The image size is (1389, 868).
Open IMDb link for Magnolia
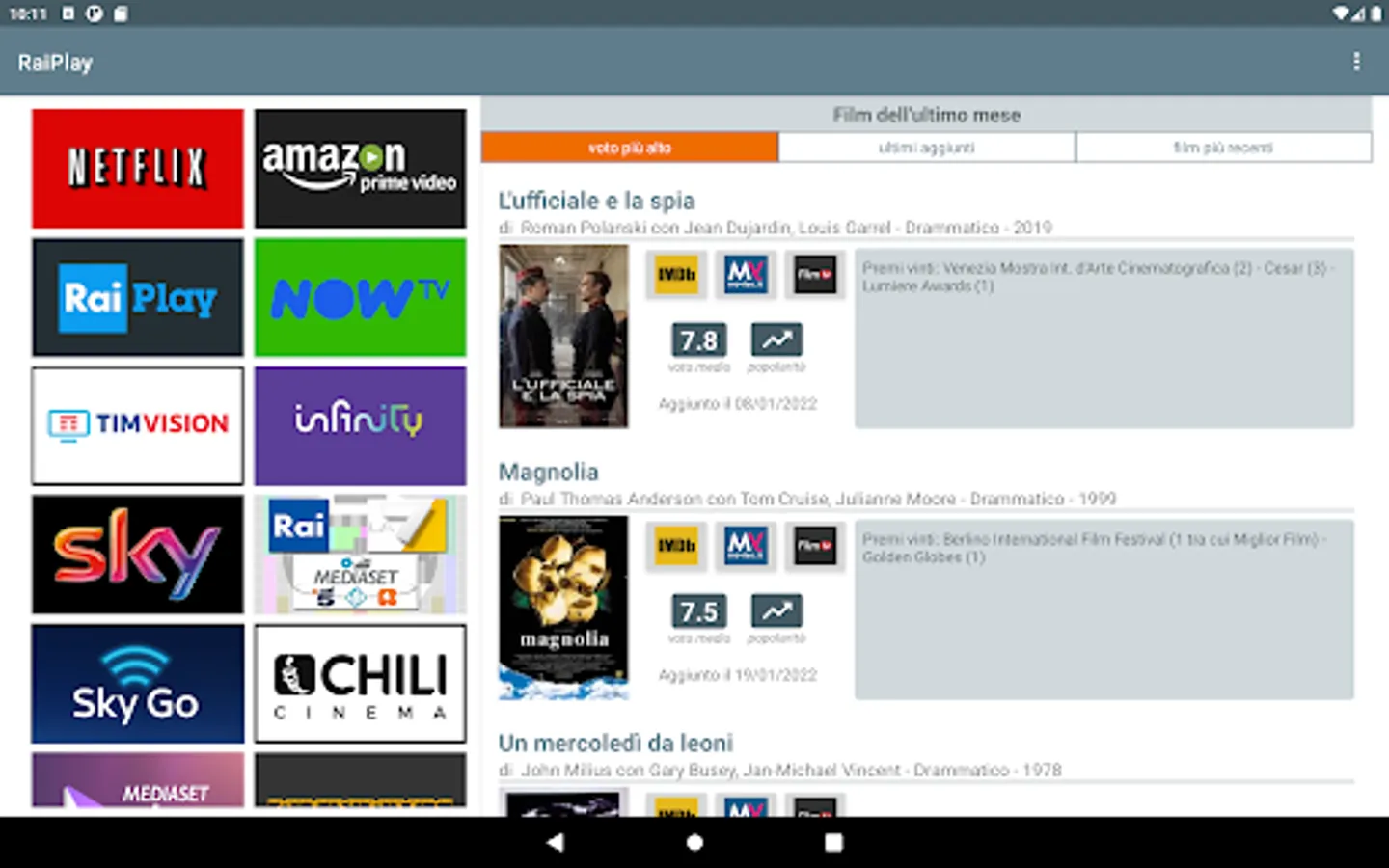coord(676,546)
